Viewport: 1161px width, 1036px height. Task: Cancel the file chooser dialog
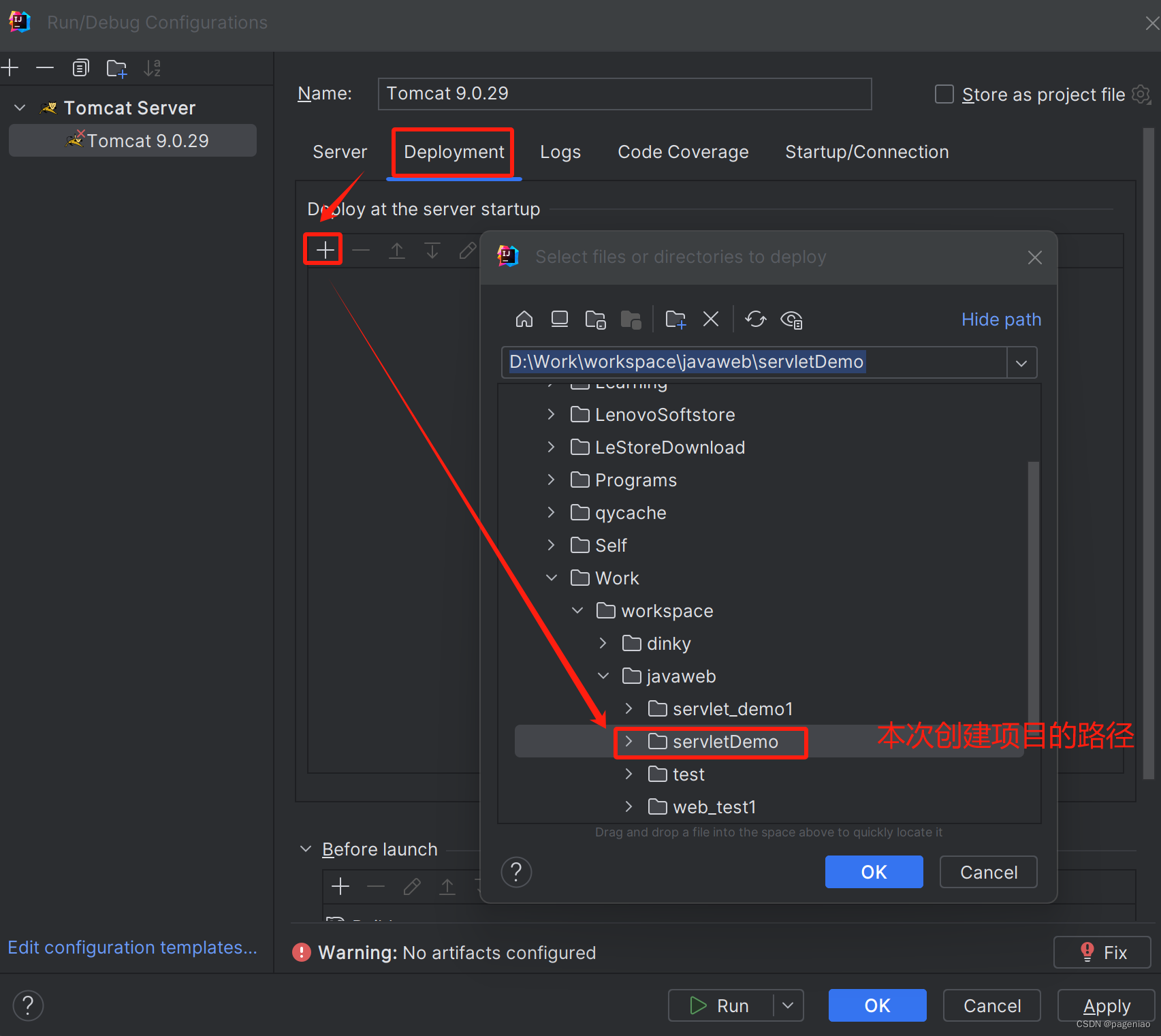tap(989, 872)
